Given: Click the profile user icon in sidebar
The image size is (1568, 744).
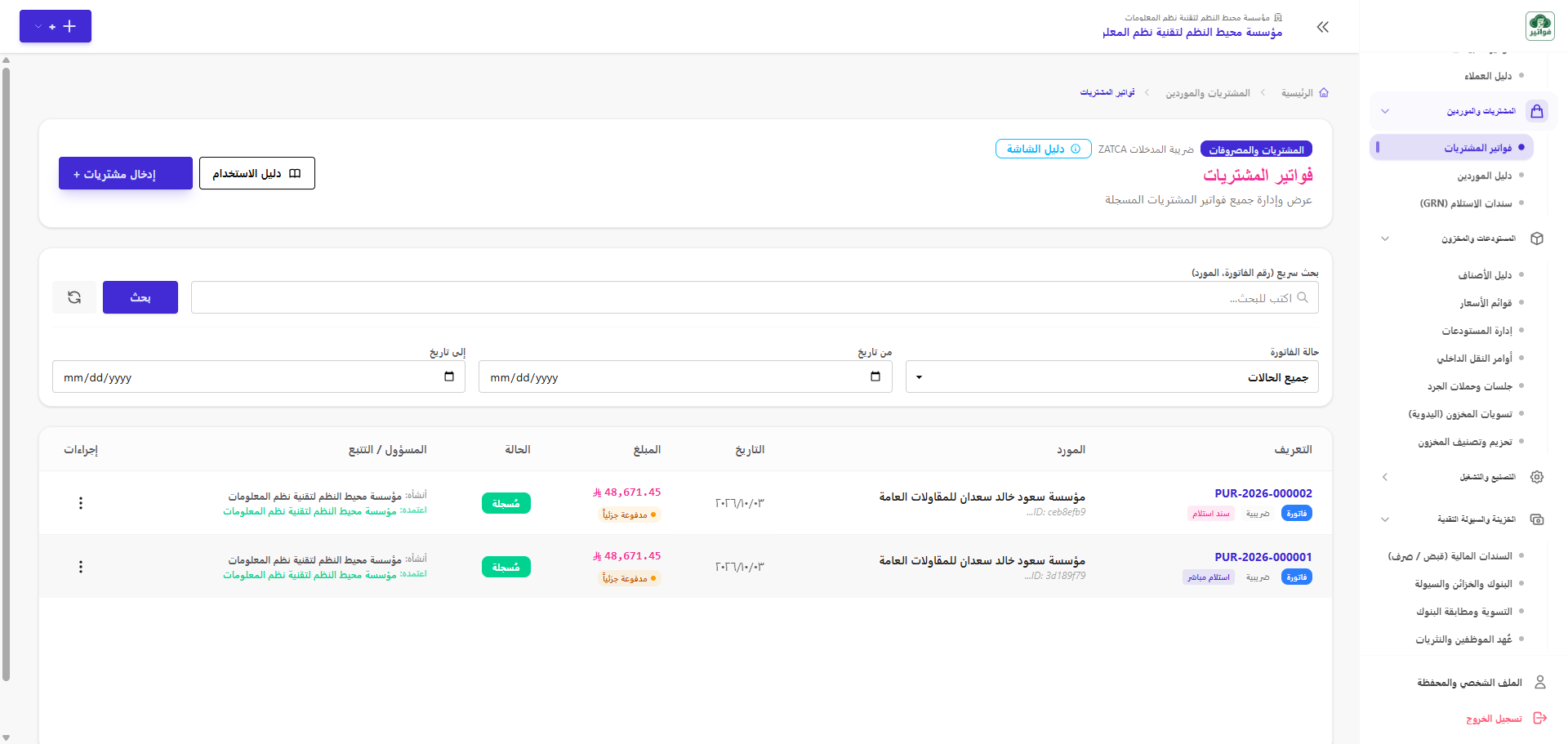Looking at the screenshot, I should 1540,682.
